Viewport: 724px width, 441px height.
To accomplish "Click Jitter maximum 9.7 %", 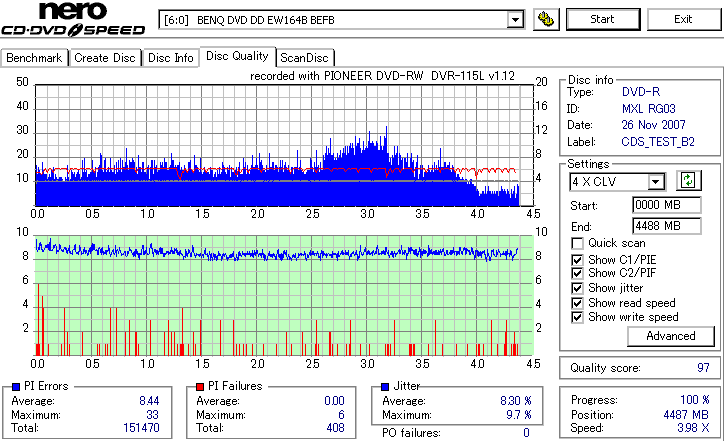I will (519, 415).
